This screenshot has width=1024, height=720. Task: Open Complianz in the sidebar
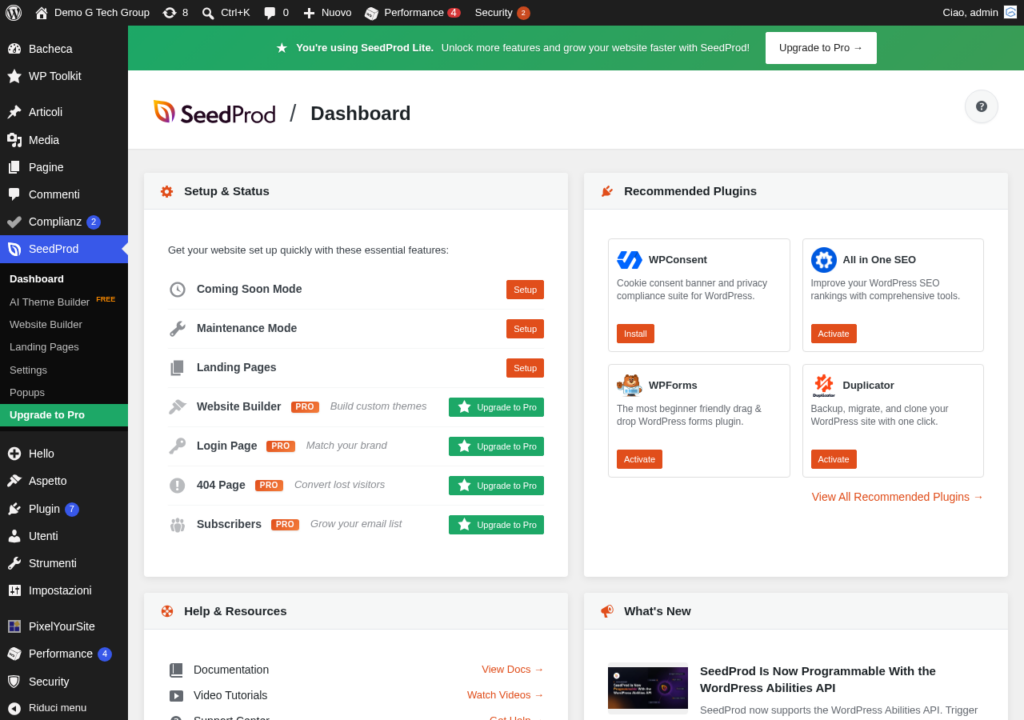(x=64, y=221)
